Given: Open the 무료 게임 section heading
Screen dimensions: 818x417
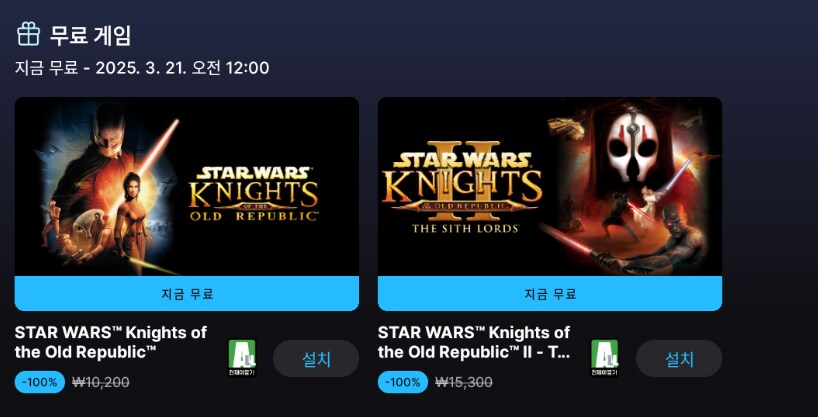Looking at the screenshot, I should pos(91,35).
